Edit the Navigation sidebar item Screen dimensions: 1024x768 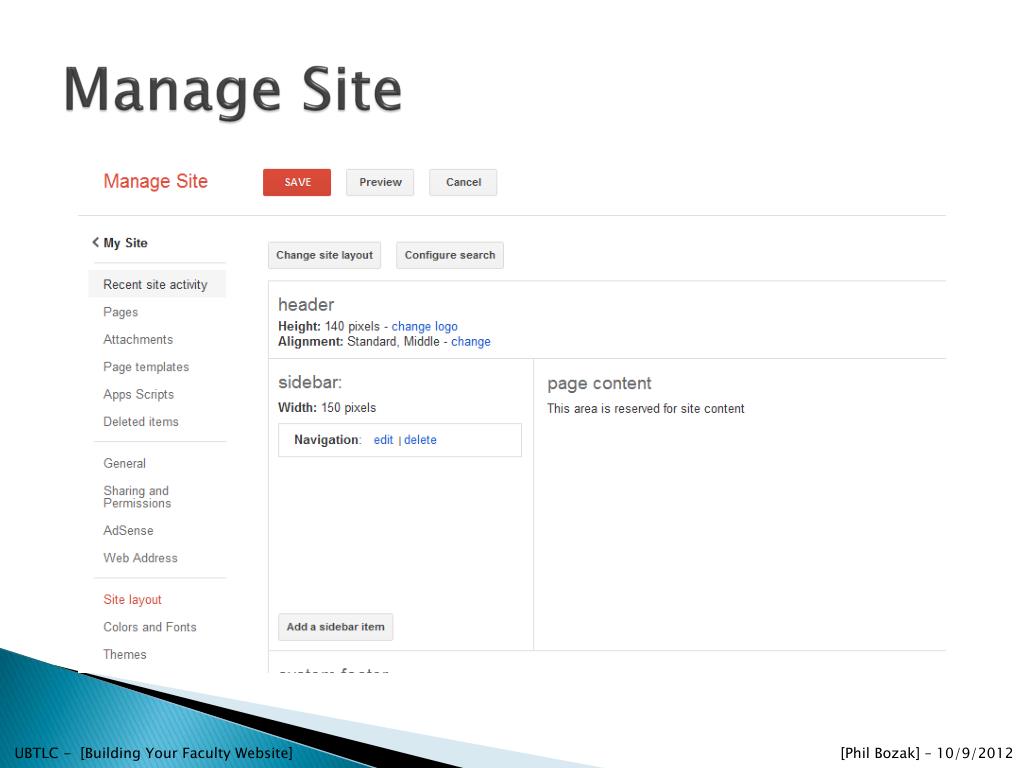(x=383, y=440)
